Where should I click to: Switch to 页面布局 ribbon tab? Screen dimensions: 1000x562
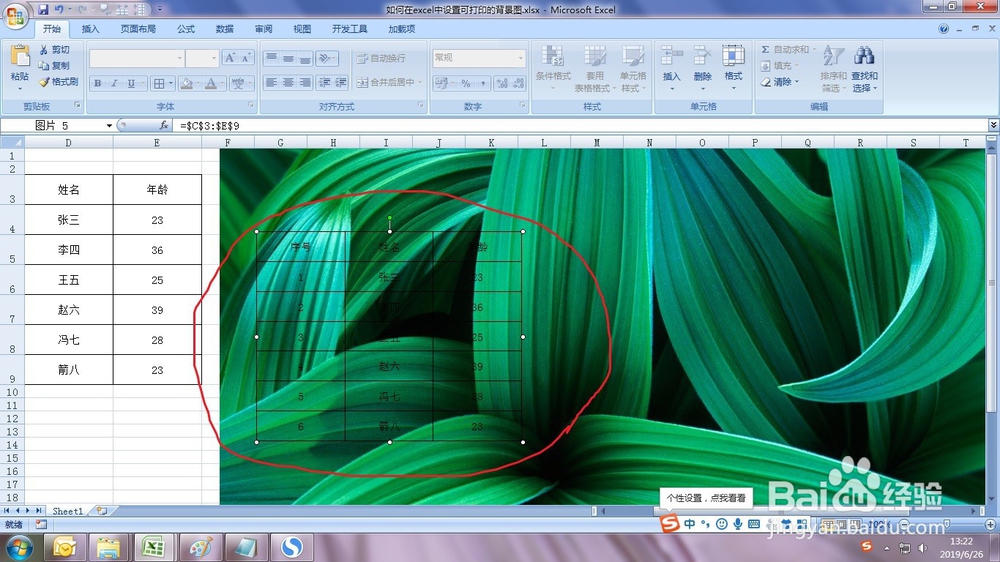click(x=138, y=29)
